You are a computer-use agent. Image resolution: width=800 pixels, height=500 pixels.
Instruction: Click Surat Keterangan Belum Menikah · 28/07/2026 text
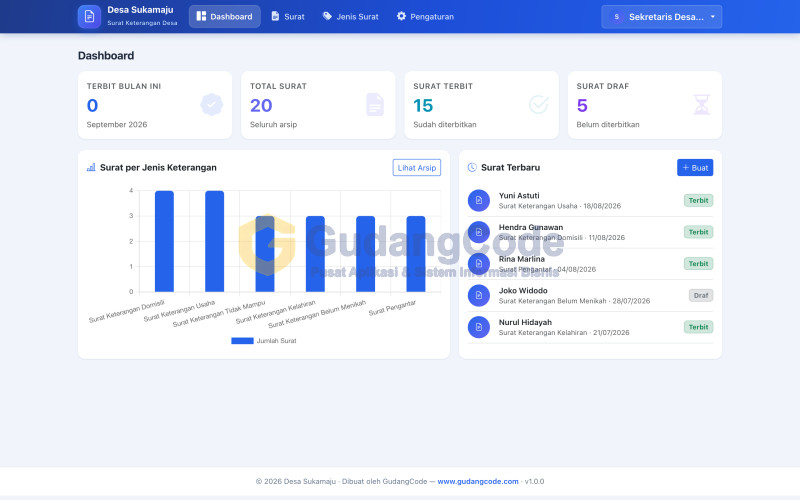point(574,301)
